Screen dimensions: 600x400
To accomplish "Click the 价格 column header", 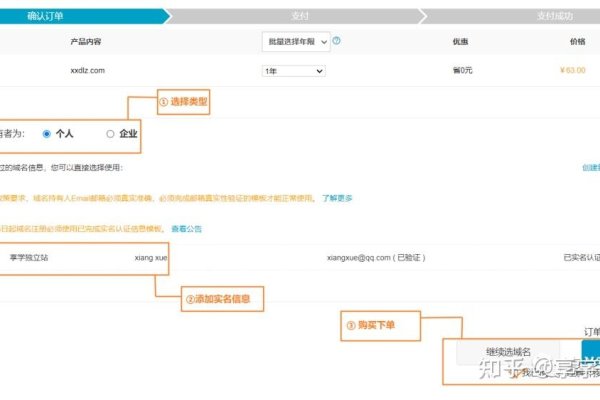I will pos(577,42).
